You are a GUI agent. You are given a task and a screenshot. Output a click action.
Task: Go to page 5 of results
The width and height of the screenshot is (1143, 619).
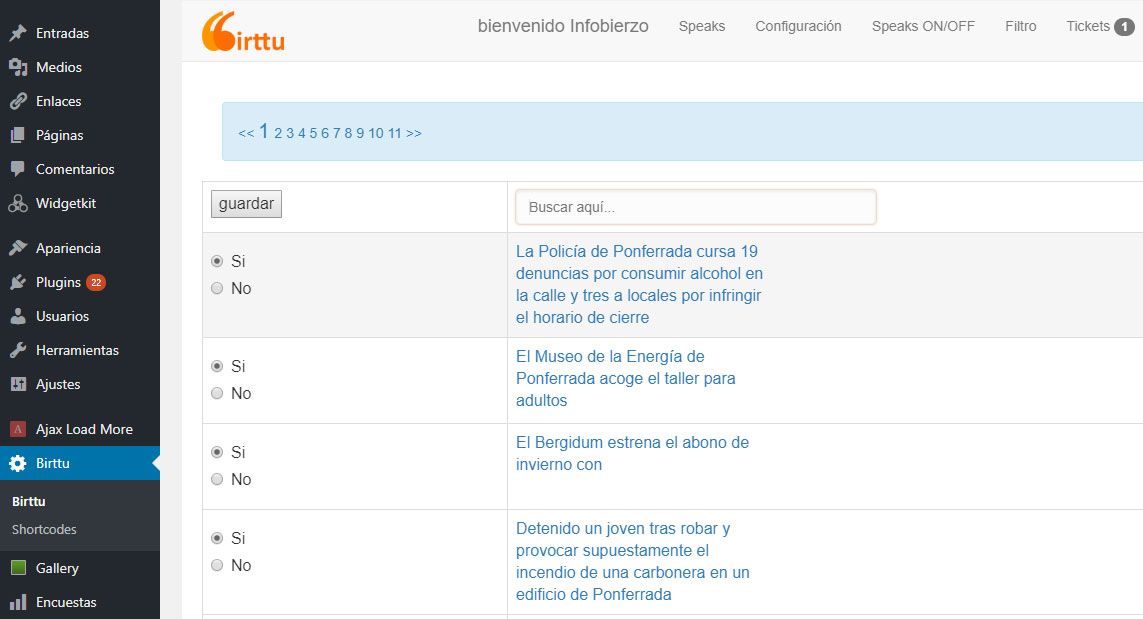(x=313, y=133)
